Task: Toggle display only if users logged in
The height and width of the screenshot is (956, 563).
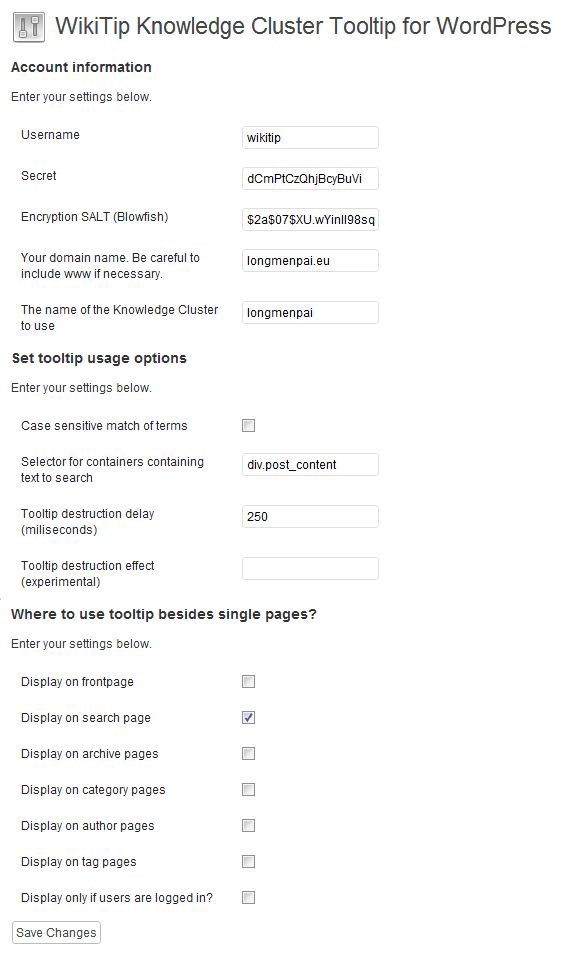Action: click(248, 897)
